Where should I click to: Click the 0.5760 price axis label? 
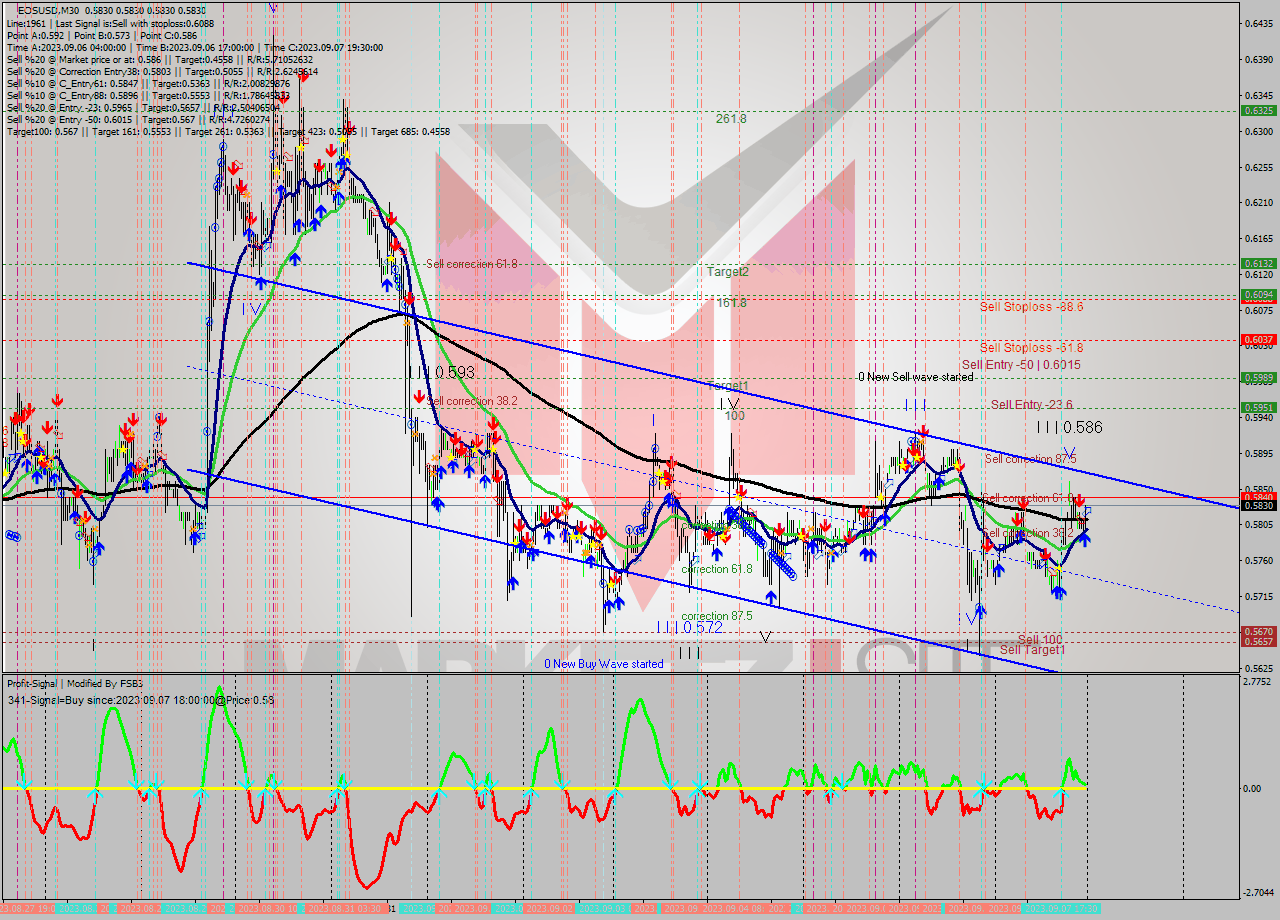click(1259, 560)
